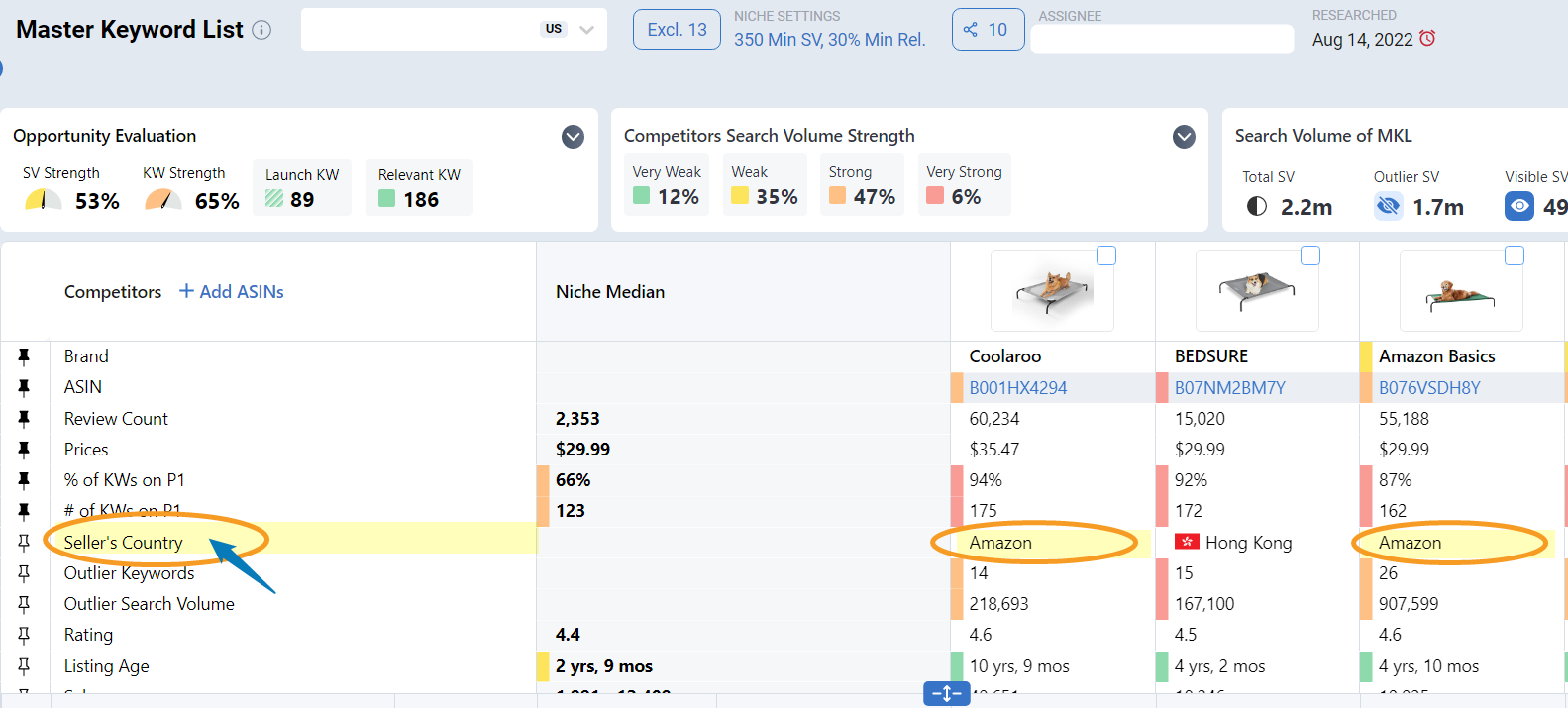
Task: Toggle Outlier SV hidden-eye visibility
Action: 1389,206
